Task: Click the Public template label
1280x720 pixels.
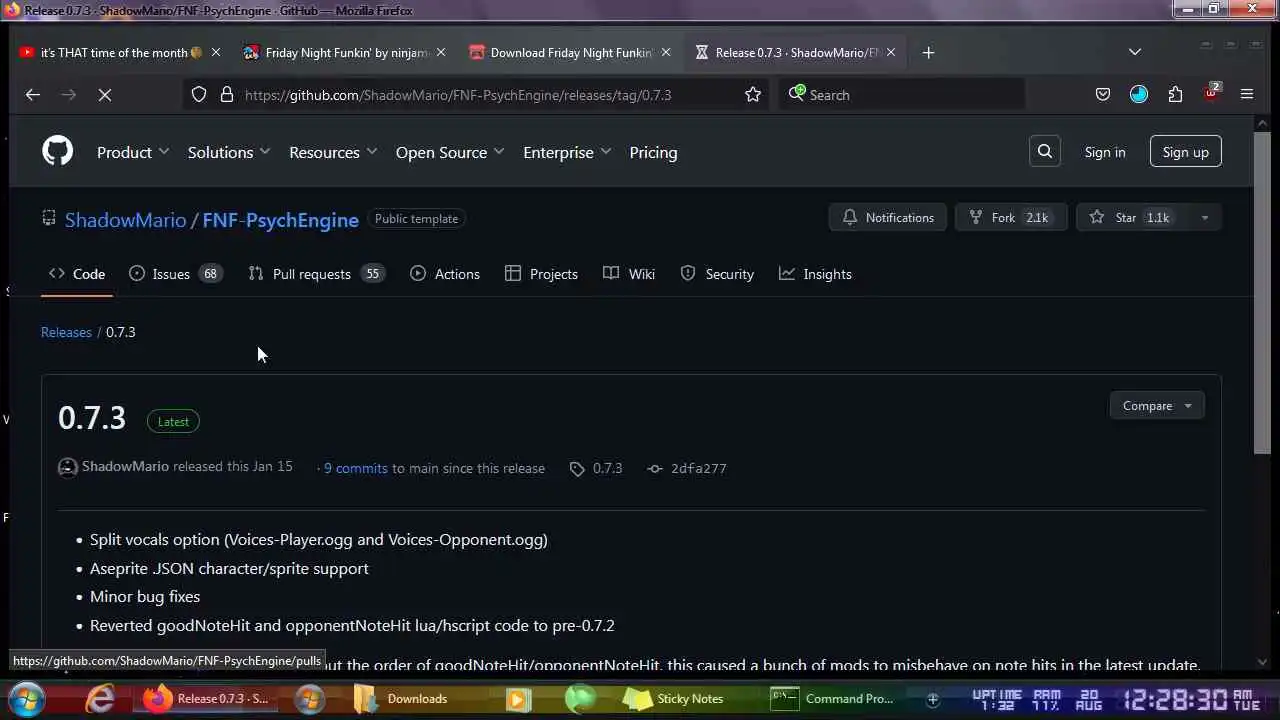Action: click(416, 219)
